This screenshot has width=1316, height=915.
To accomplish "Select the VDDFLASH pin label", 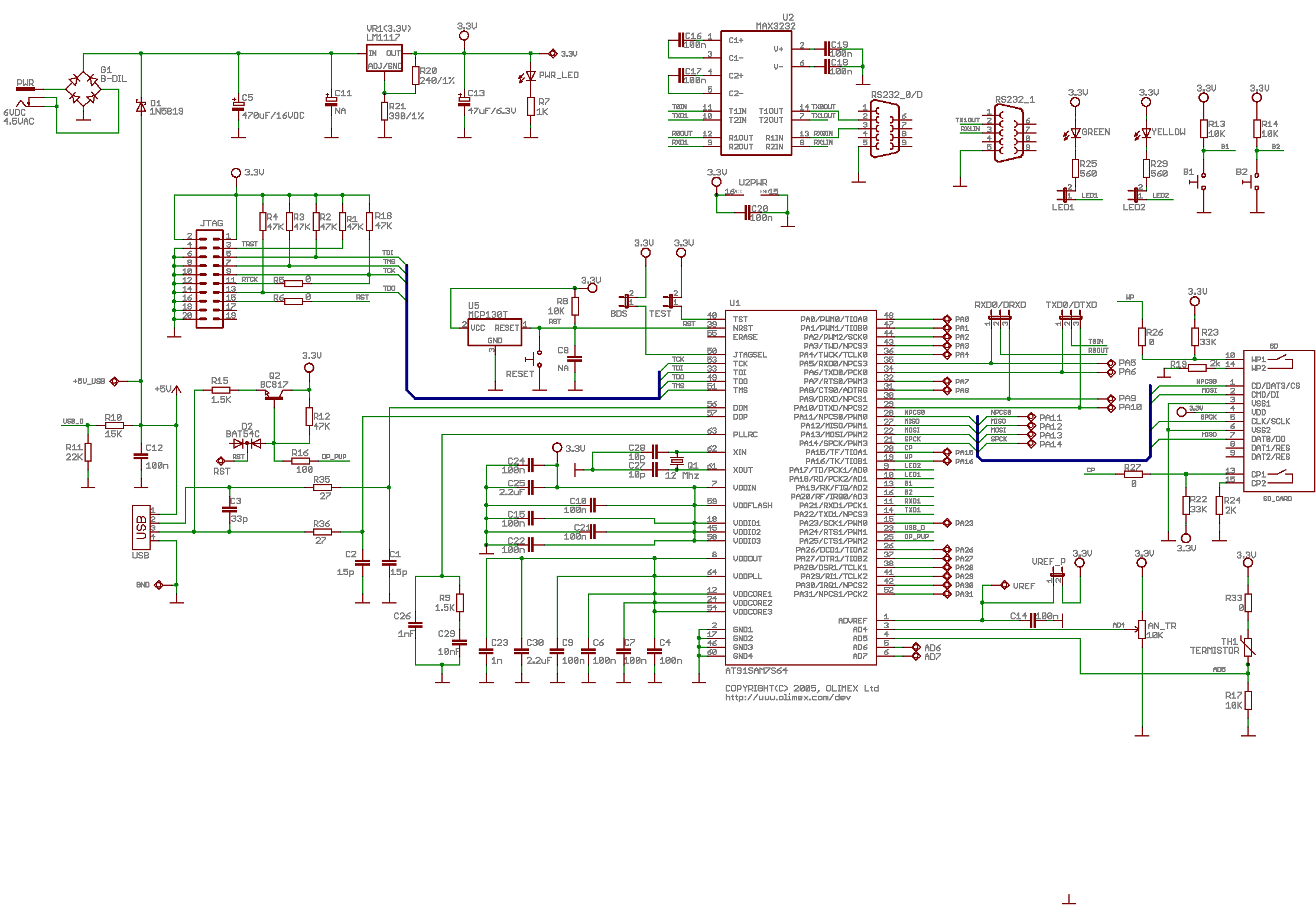I will tap(753, 505).
